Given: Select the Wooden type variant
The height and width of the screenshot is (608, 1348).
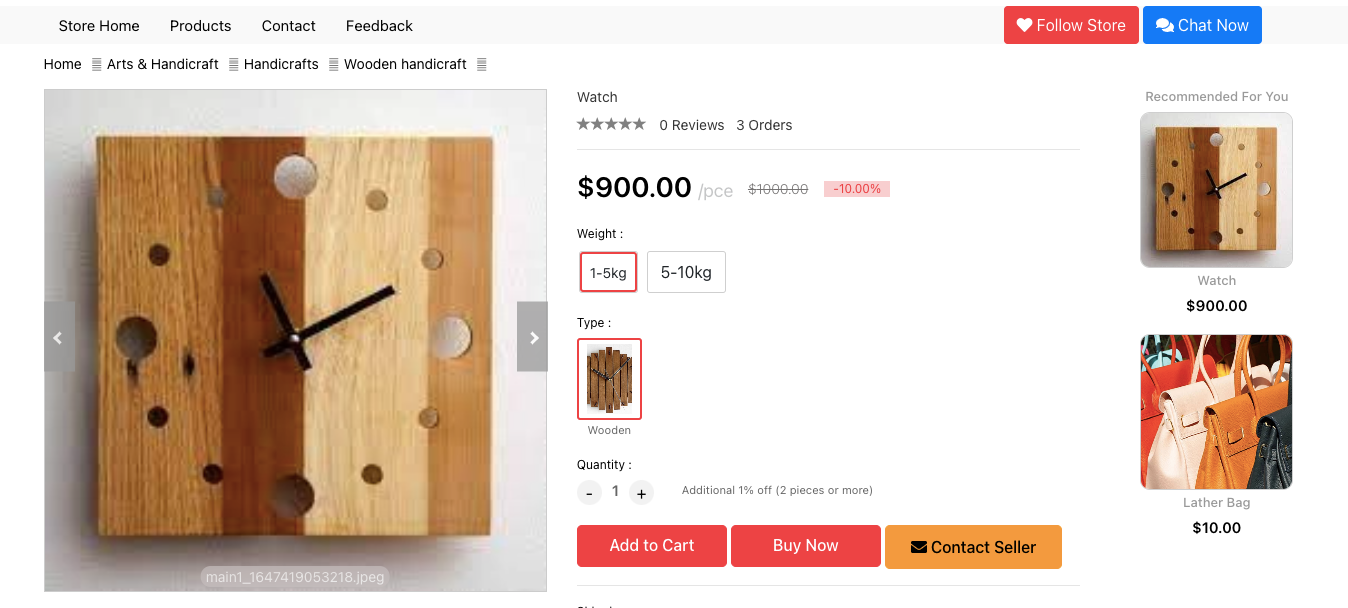Looking at the screenshot, I should pyautogui.click(x=609, y=378).
